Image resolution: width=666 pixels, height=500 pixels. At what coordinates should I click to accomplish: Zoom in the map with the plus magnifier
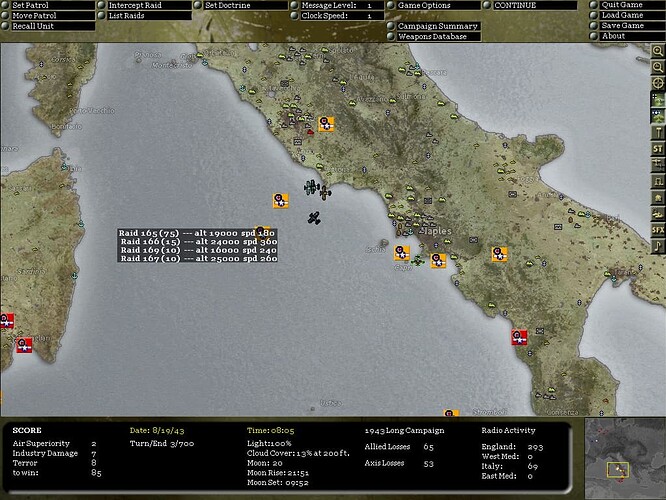pos(658,51)
